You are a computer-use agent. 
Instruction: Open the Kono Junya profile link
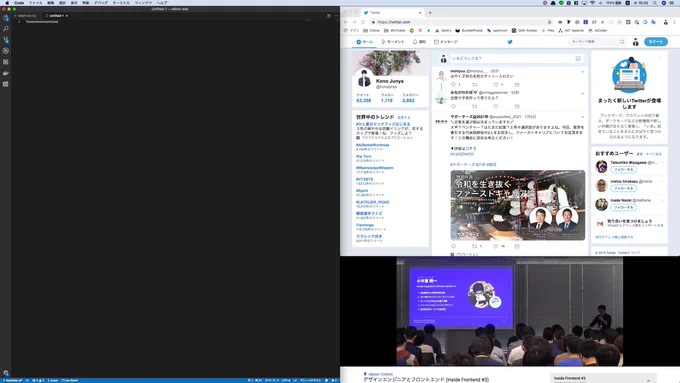tap(389, 81)
